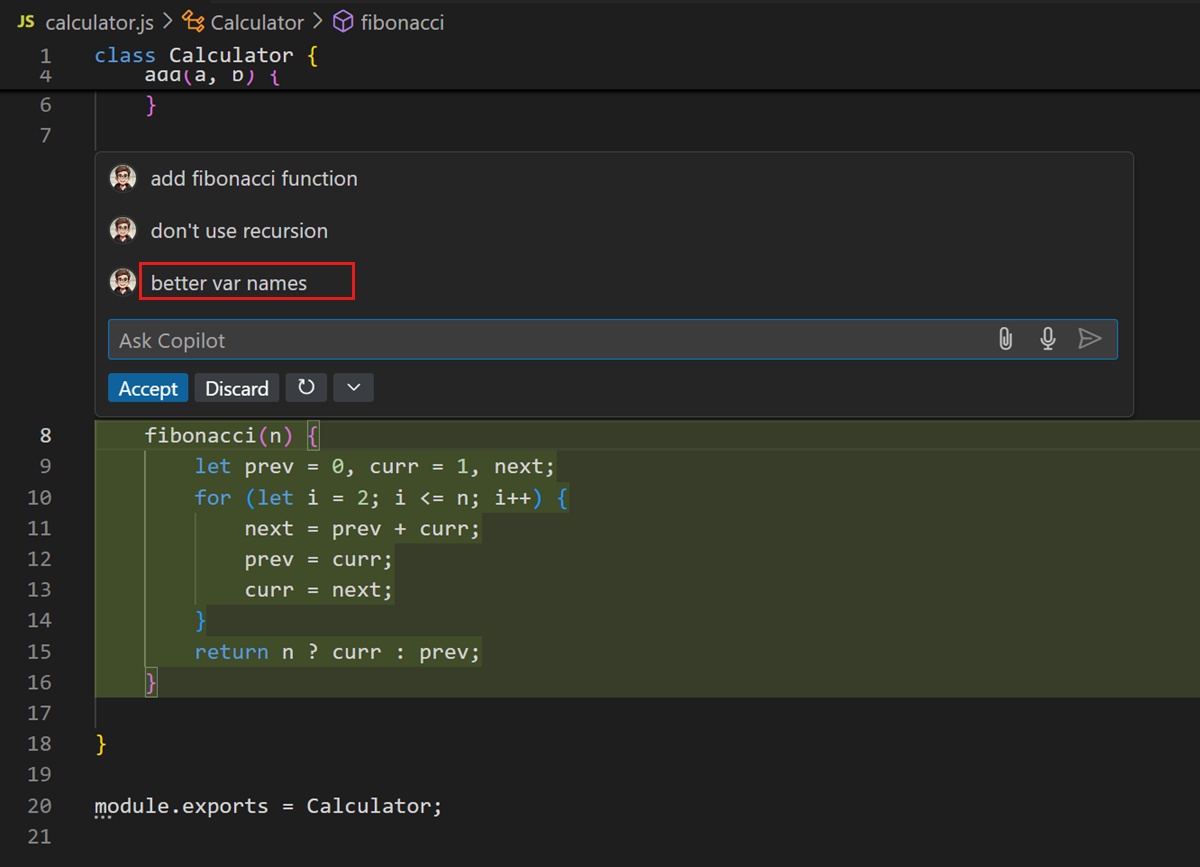Image resolution: width=1200 pixels, height=867 pixels.
Task: Start voice input with the microphone icon
Action: 1047,339
